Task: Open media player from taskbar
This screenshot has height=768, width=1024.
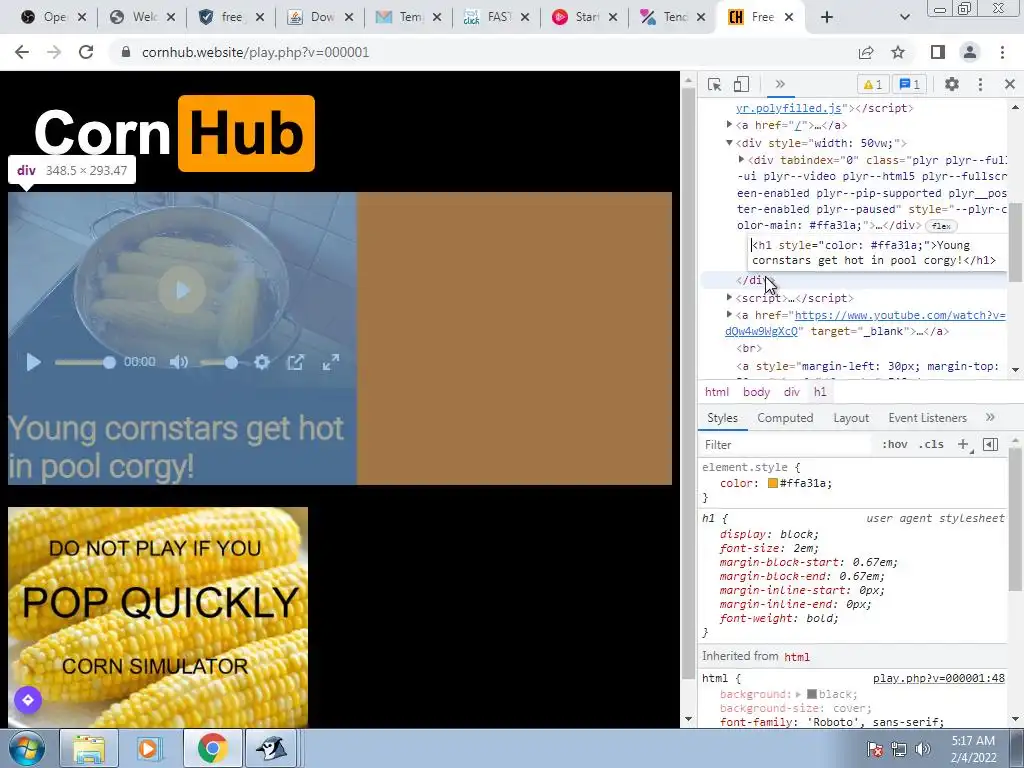Action: [x=150, y=748]
